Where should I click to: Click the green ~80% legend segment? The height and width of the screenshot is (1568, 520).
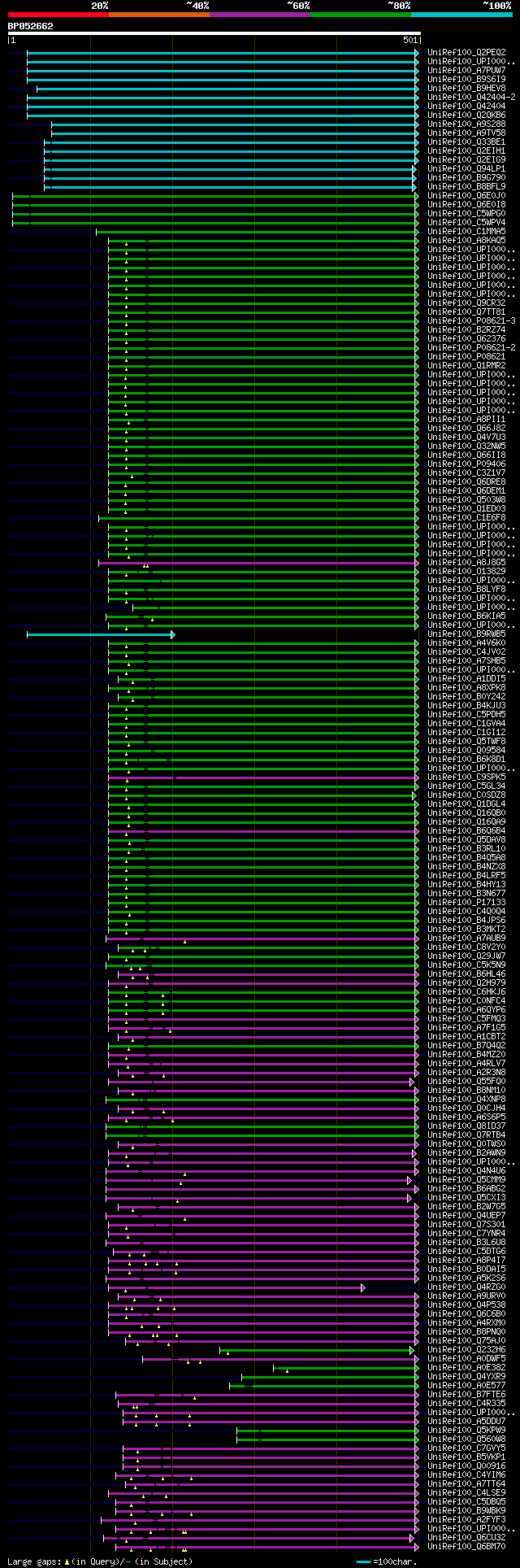point(361,14)
